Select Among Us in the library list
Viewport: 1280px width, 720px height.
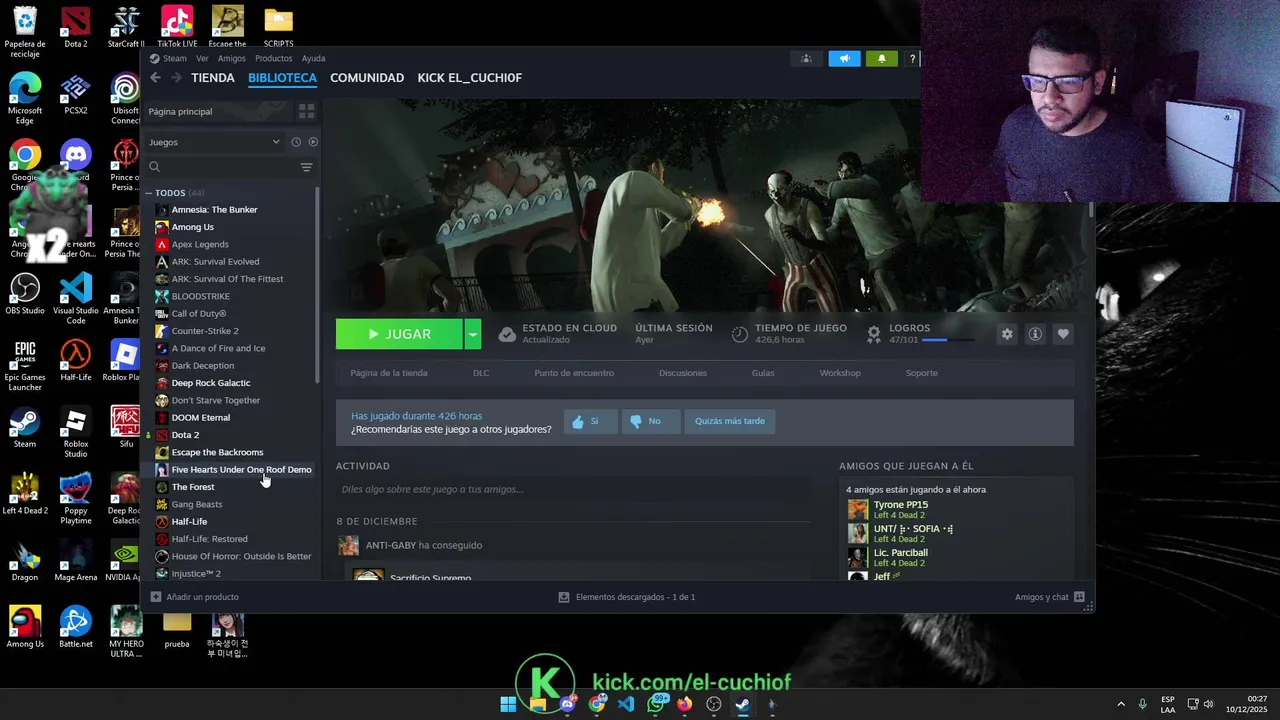[192, 227]
